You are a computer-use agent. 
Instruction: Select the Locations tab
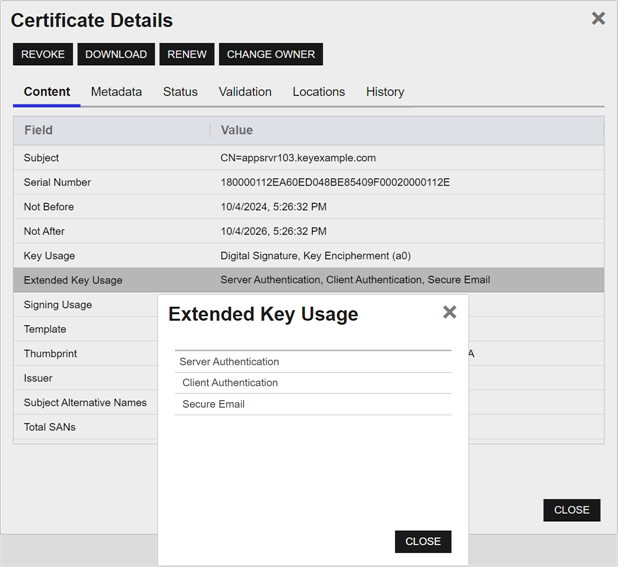click(x=318, y=92)
